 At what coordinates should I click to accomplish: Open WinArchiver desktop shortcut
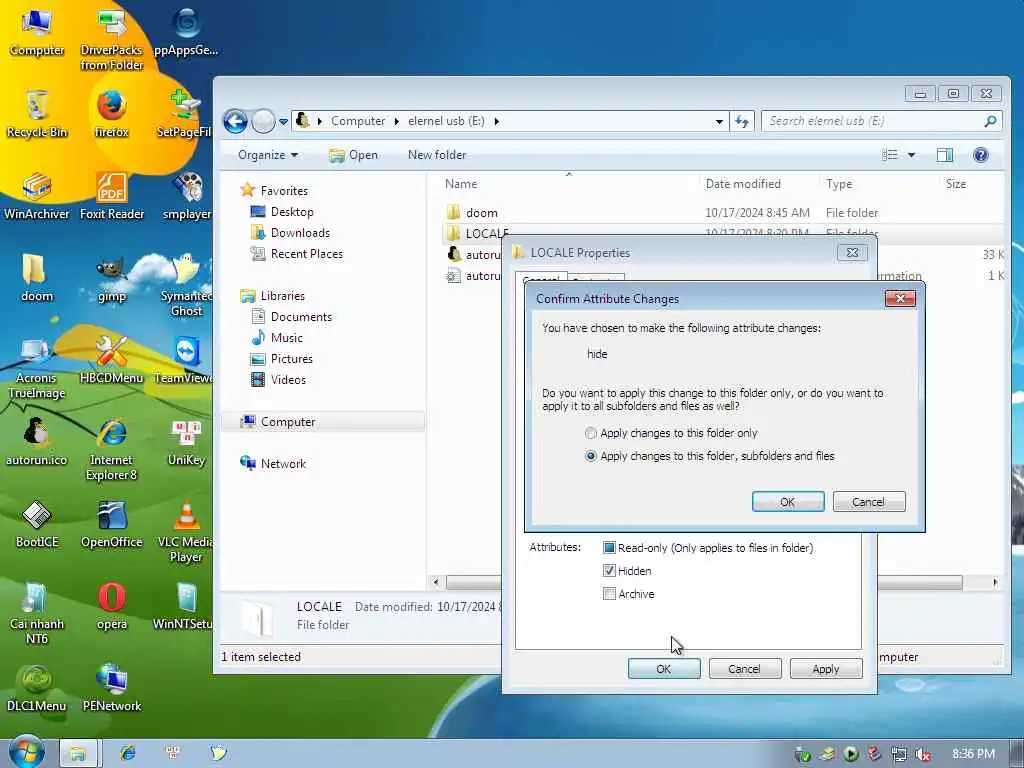(37, 196)
